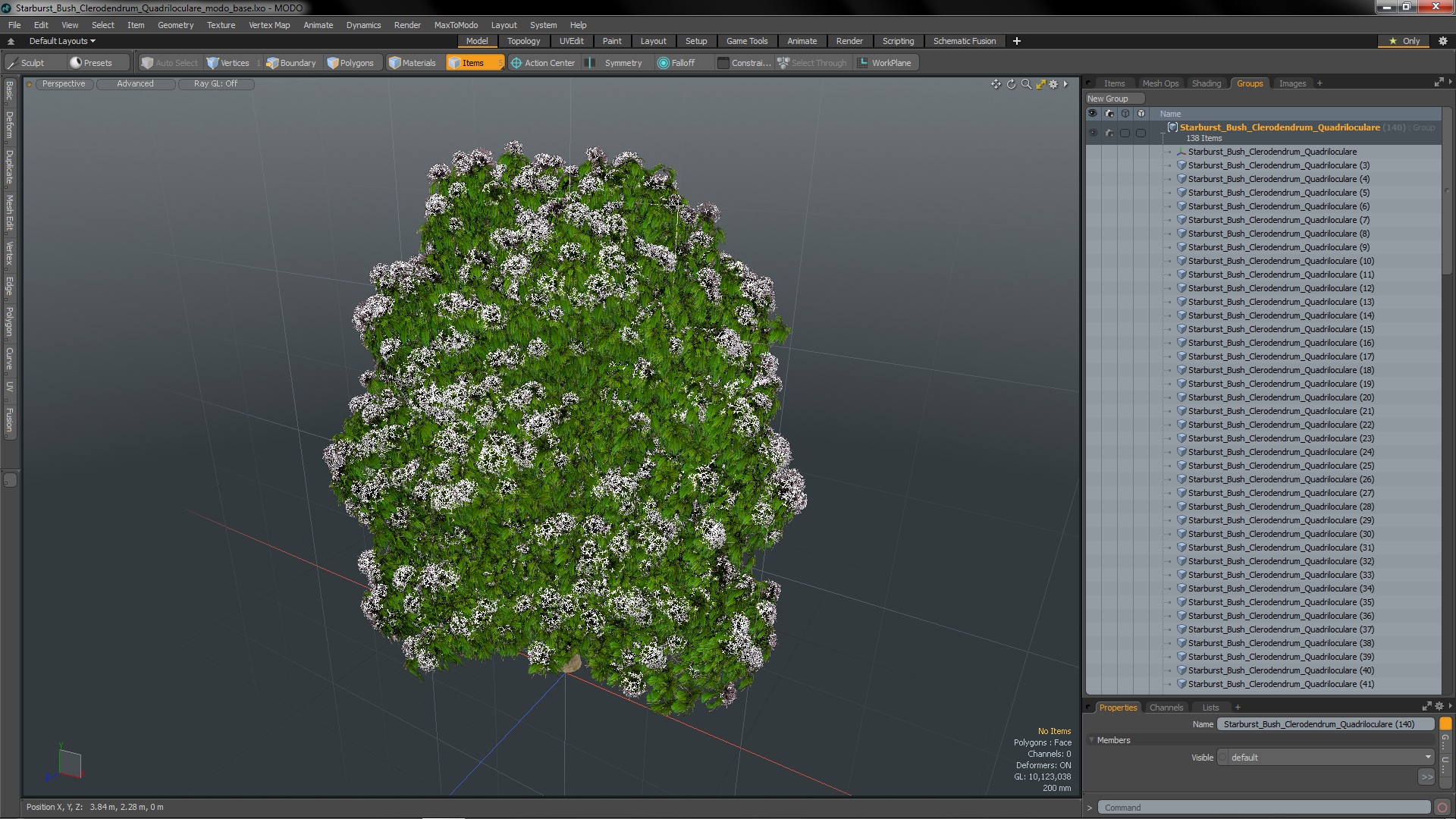Switch to the Shading panel tab
Viewport: 1456px width, 819px height.
tap(1206, 83)
